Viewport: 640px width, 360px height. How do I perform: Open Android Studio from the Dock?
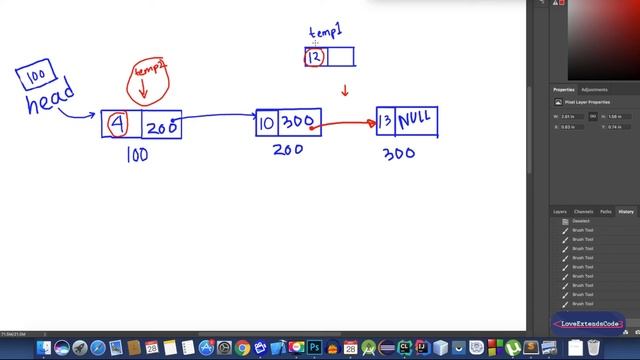point(369,348)
